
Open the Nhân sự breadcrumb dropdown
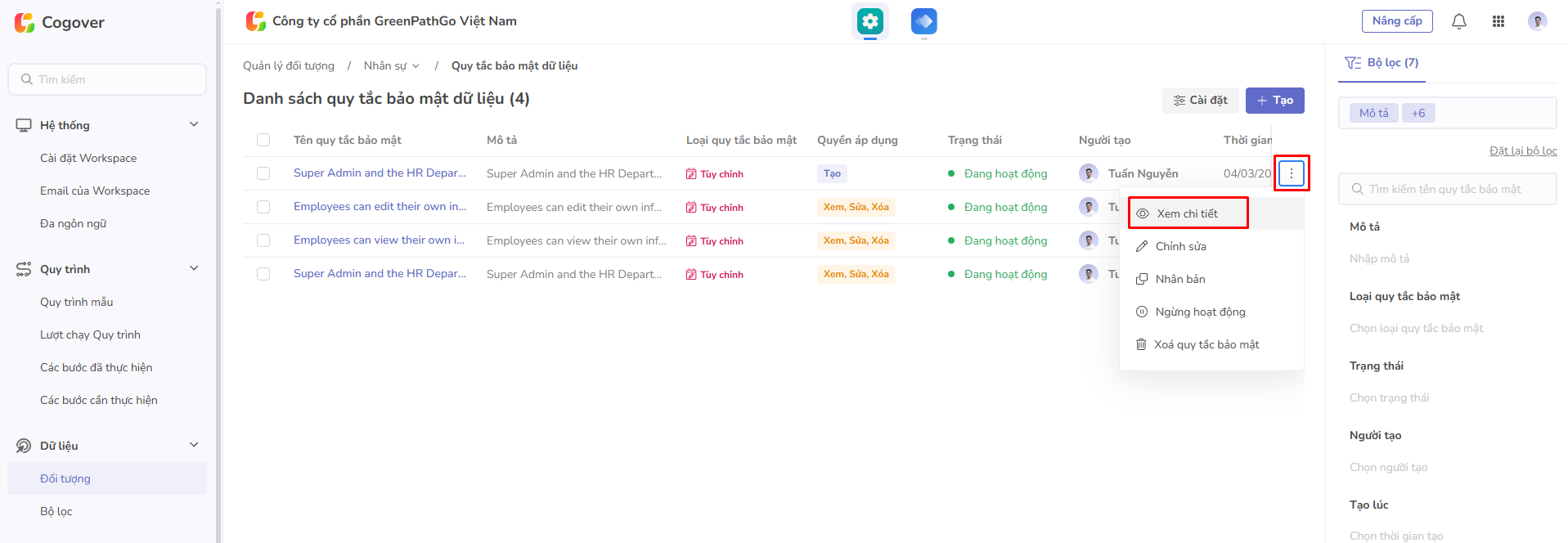[x=392, y=65]
